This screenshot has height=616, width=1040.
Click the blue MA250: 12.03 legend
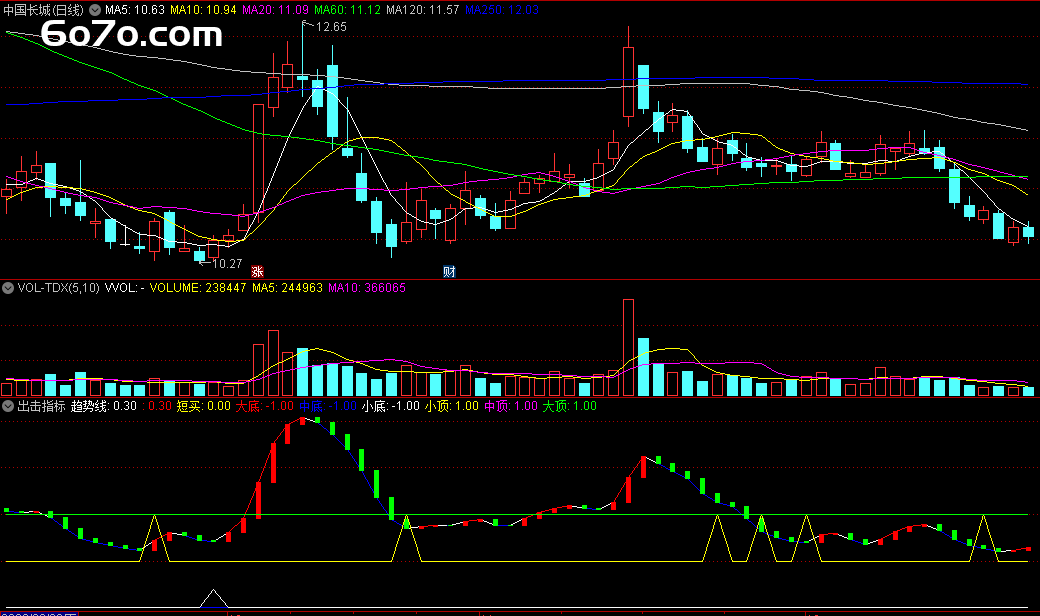[501, 10]
